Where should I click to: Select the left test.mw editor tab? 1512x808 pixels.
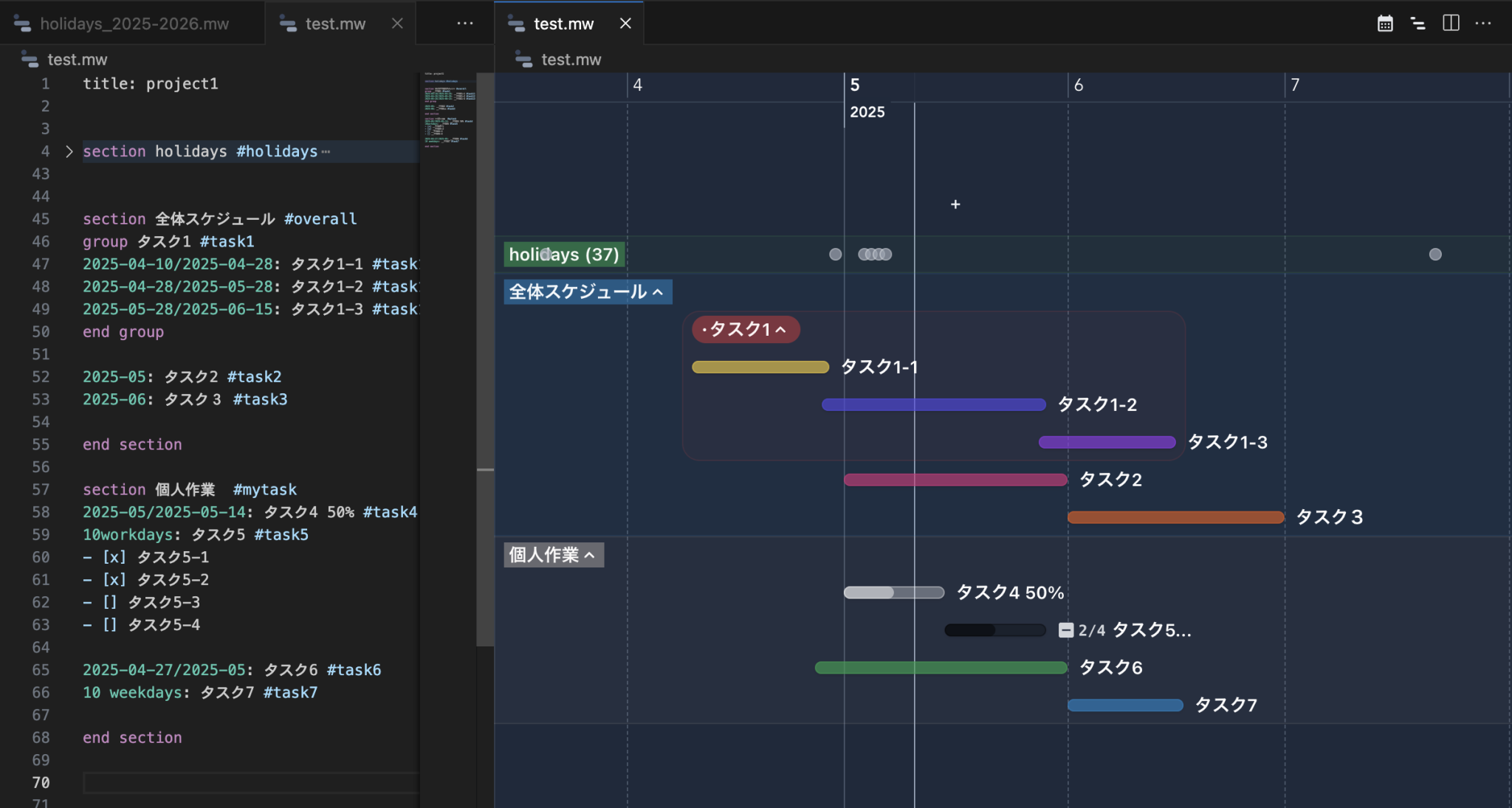(x=334, y=24)
